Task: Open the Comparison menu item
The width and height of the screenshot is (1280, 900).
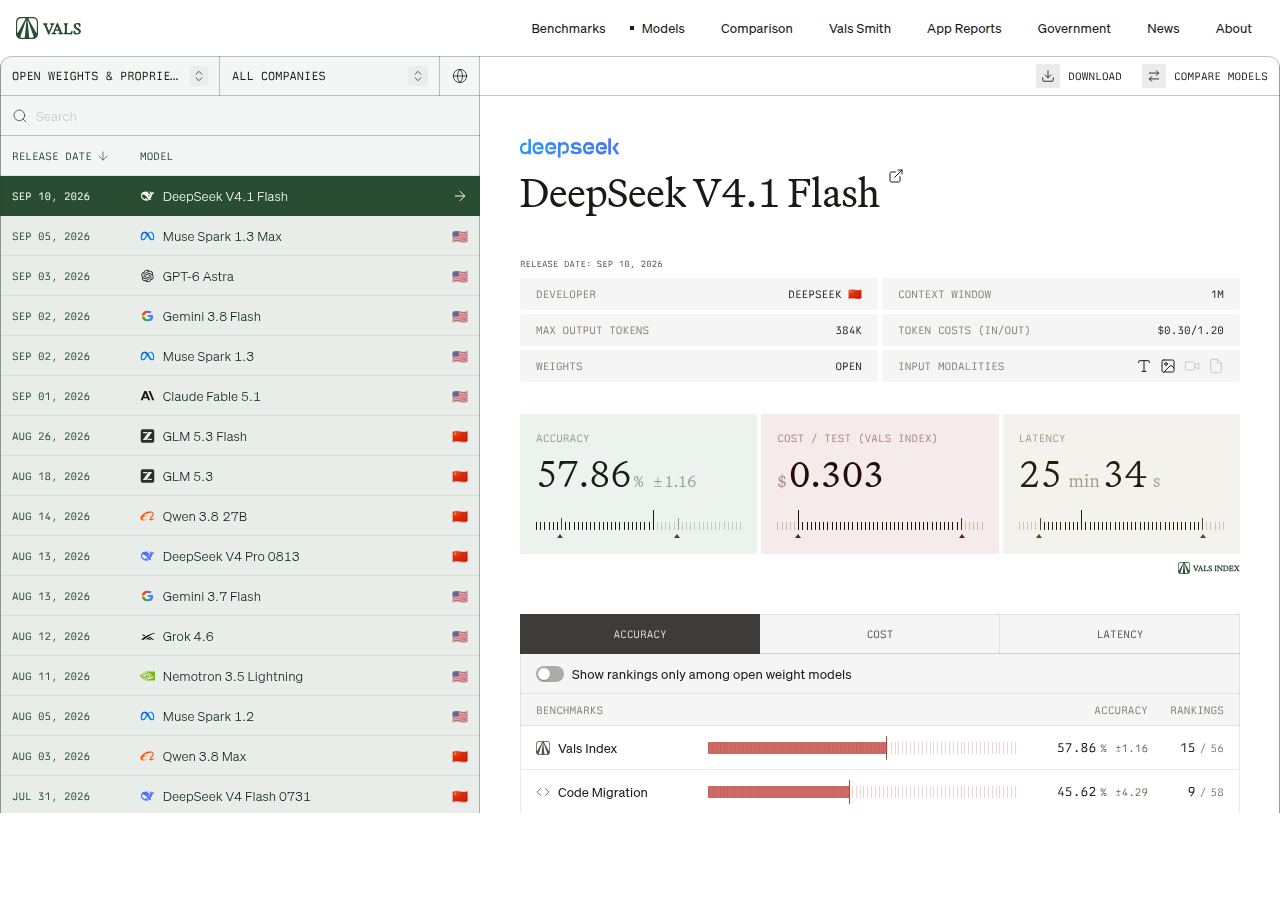Action: click(757, 28)
